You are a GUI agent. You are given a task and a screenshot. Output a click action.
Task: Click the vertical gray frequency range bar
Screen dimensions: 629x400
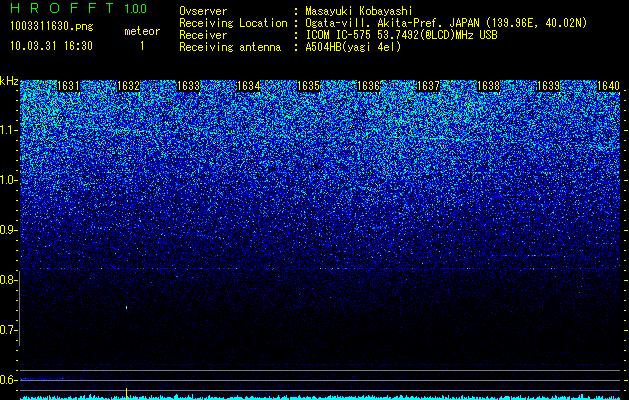[19, 308]
